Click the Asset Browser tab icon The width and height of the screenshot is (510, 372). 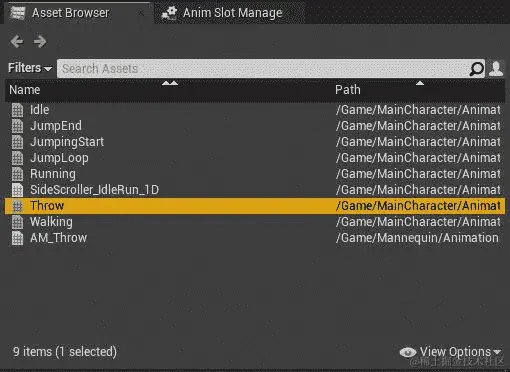pyautogui.click(x=17, y=13)
